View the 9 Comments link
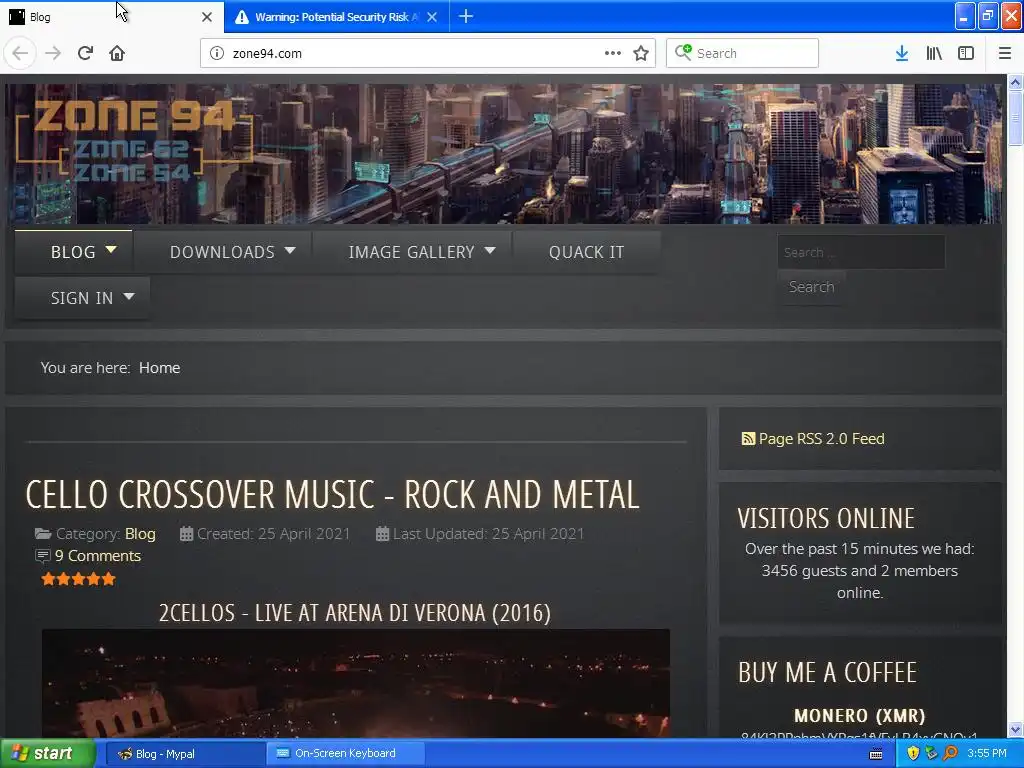 (98, 556)
